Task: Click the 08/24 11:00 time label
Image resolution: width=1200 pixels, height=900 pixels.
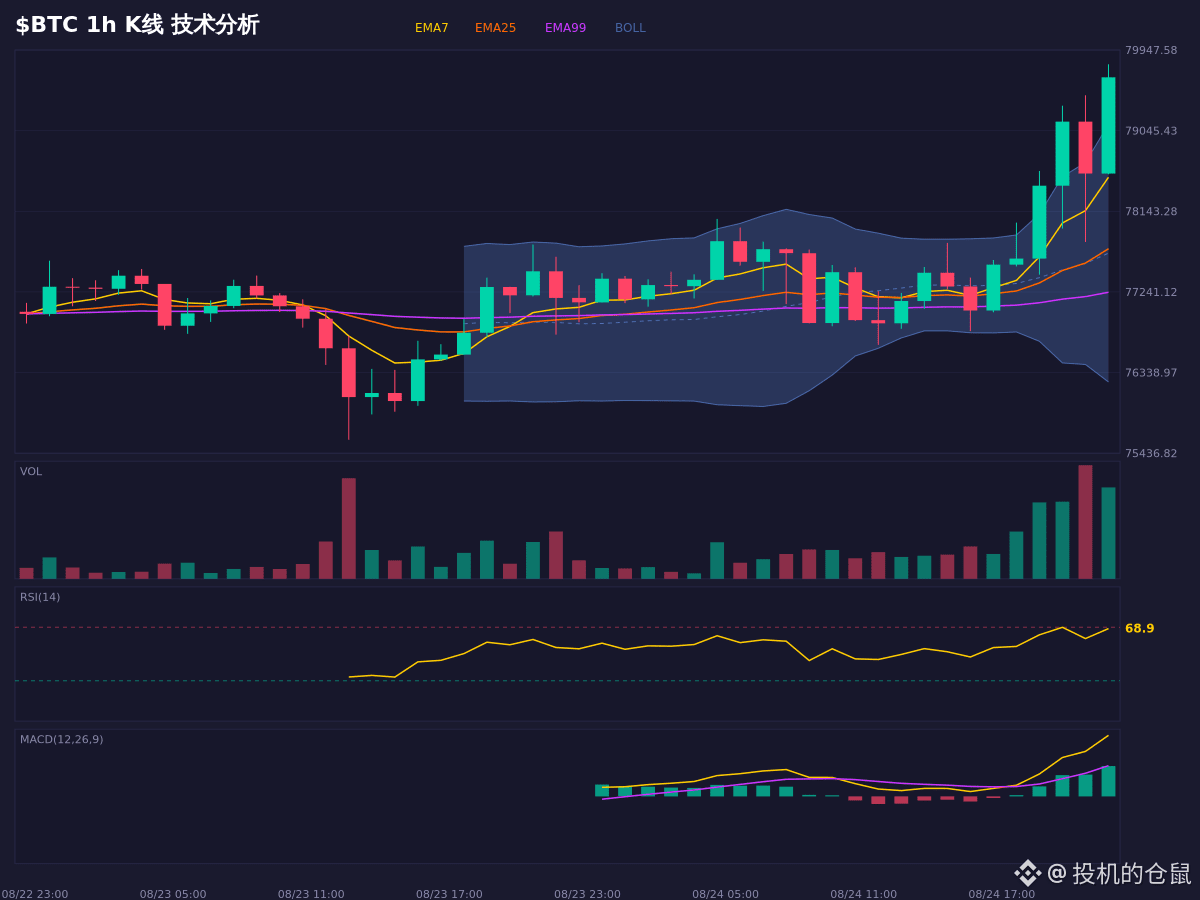Action: pyautogui.click(x=863, y=894)
